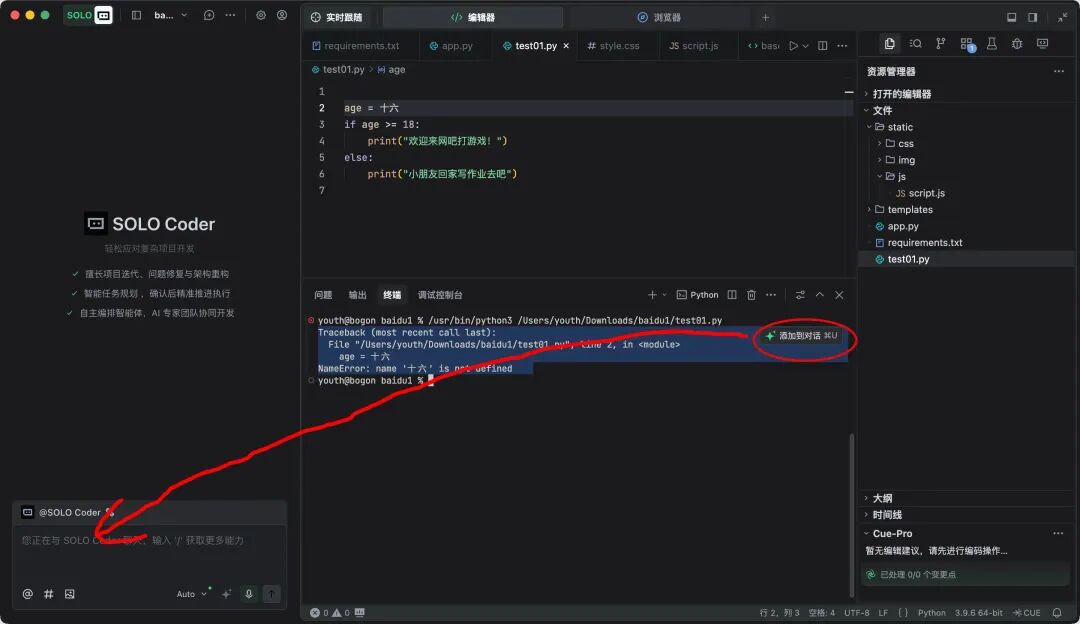Viewport: 1080px width, 624px height.
Task: Toggle the bottom panel layout icon
Action: tap(1011, 17)
